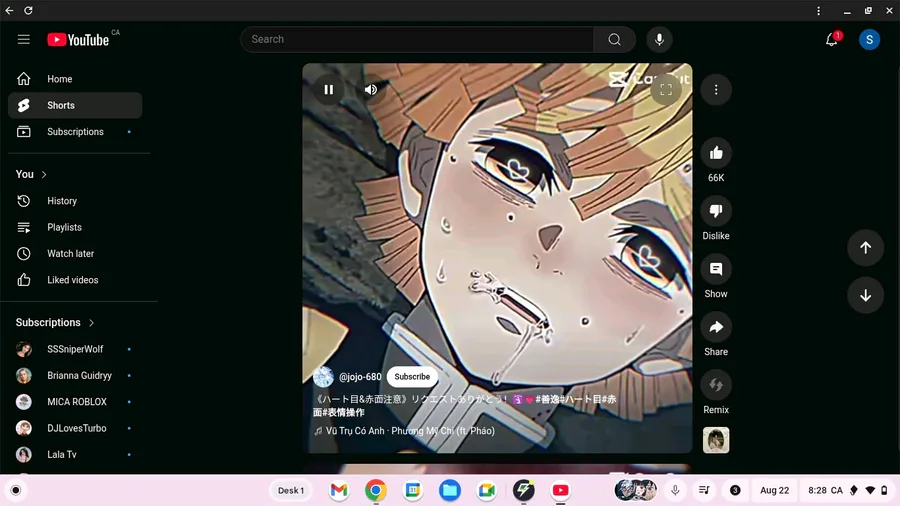Open the account avatar S
The width and height of the screenshot is (900, 506).
869,40
